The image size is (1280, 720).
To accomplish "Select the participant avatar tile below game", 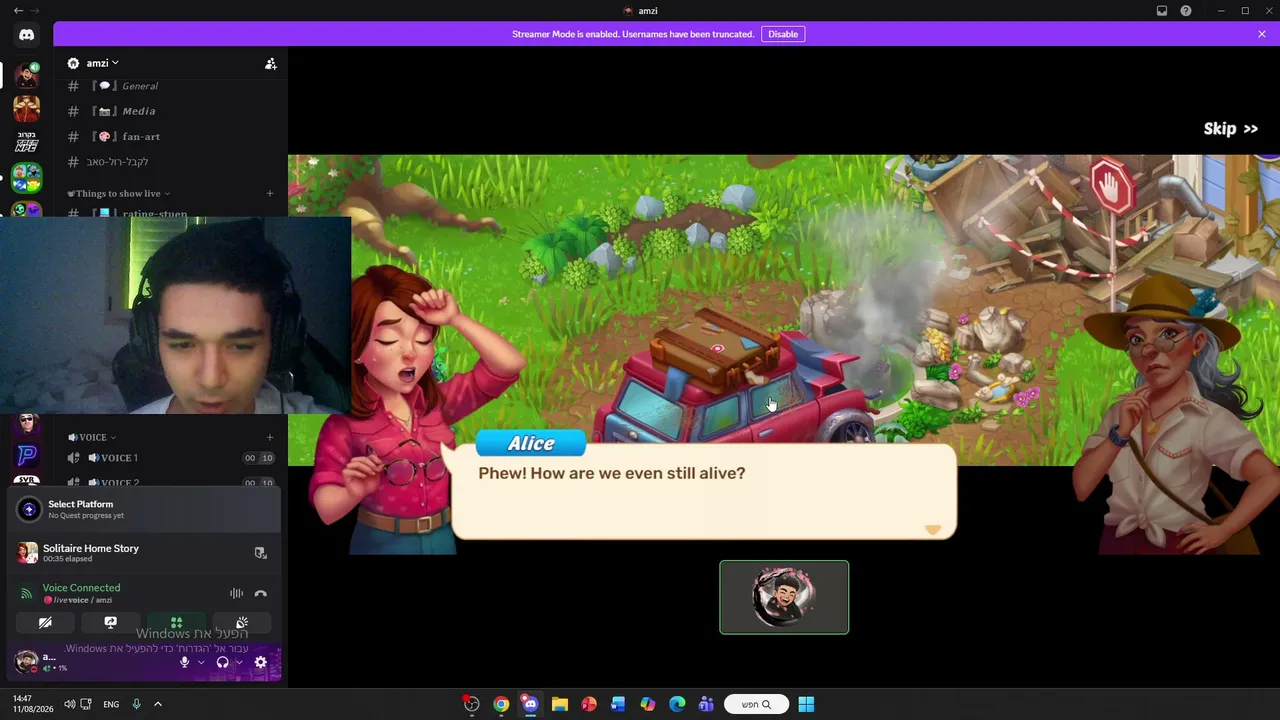I will (784, 597).
